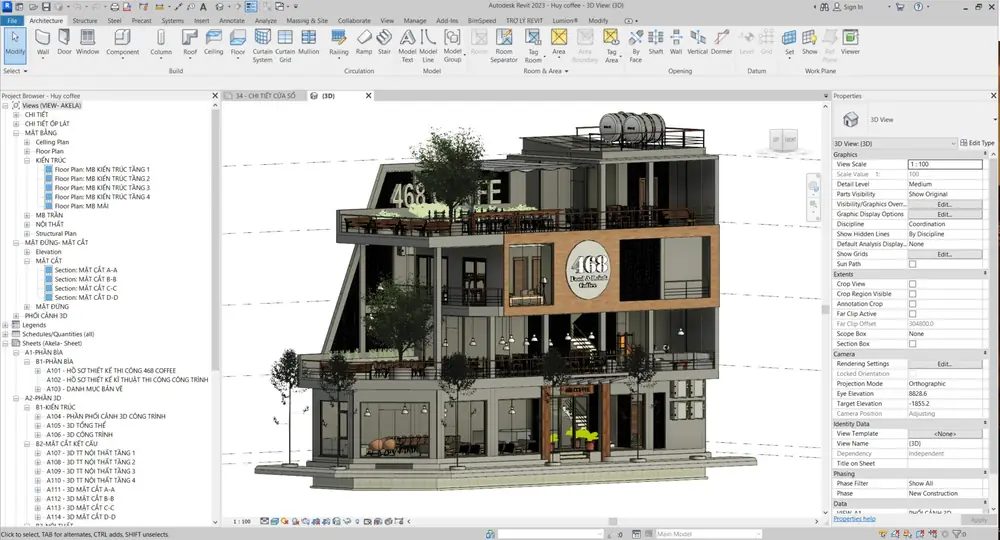Click Edit for Visibility/Graphics Overrides
The height and width of the screenshot is (540, 1000).
[945, 205]
